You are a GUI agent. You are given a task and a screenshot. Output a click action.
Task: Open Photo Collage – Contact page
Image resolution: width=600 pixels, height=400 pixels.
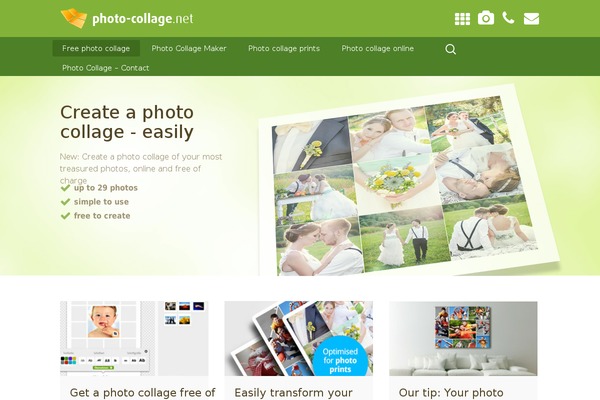point(106,68)
